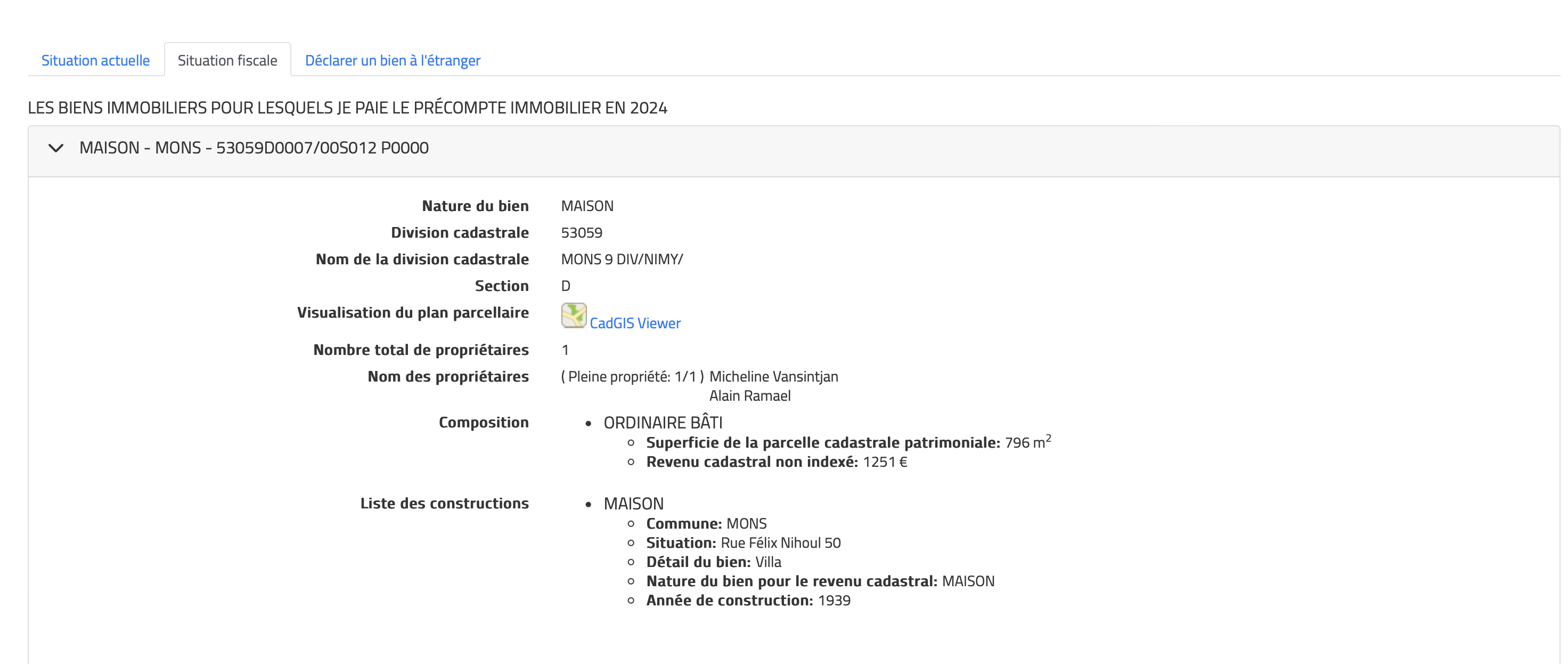Image resolution: width=1568 pixels, height=664 pixels.
Task: Click the MAISON - MONS parcel header title
Action: pos(254,148)
